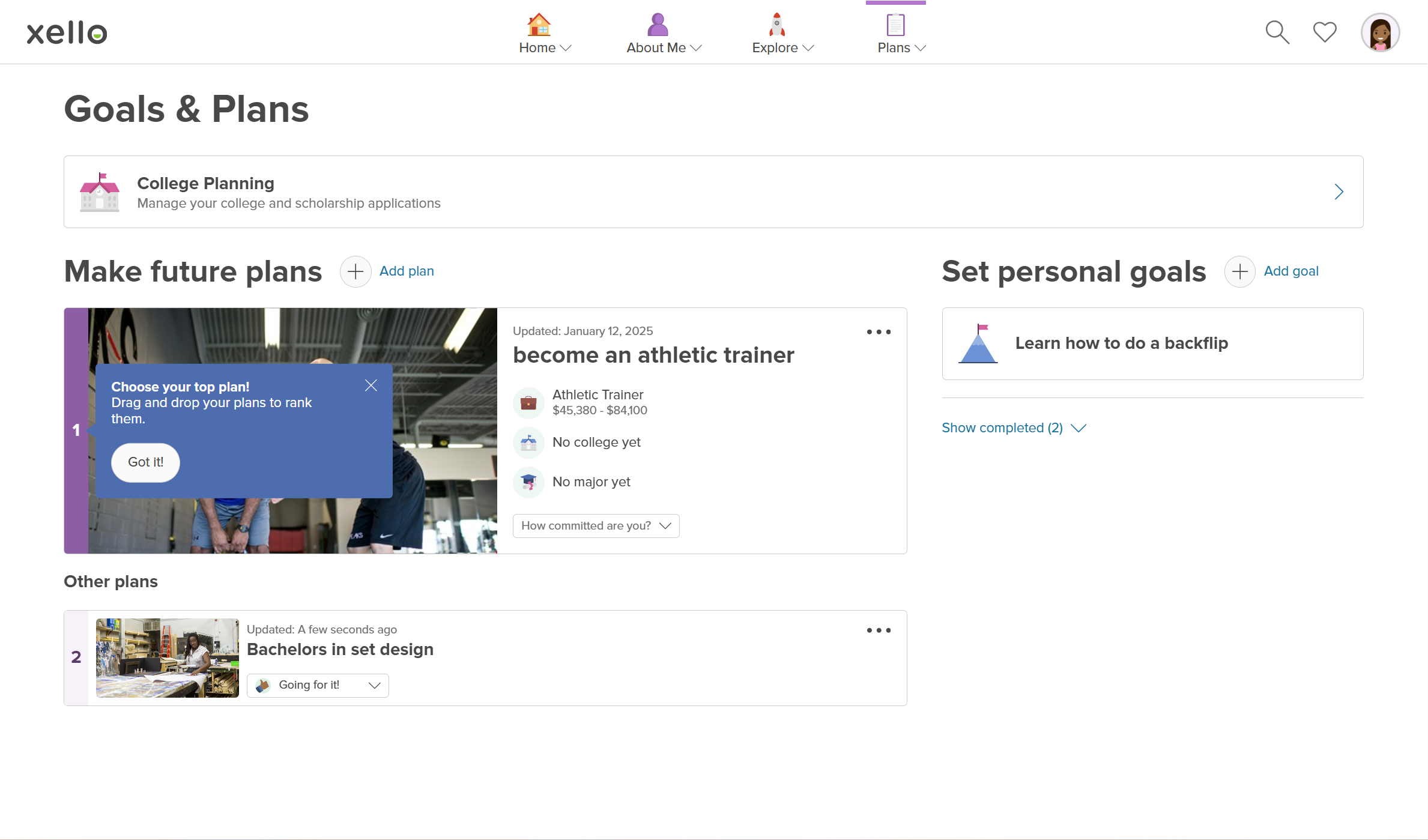Expand How committed are you dropdown
The height and width of the screenshot is (840, 1428).
point(596,526)
